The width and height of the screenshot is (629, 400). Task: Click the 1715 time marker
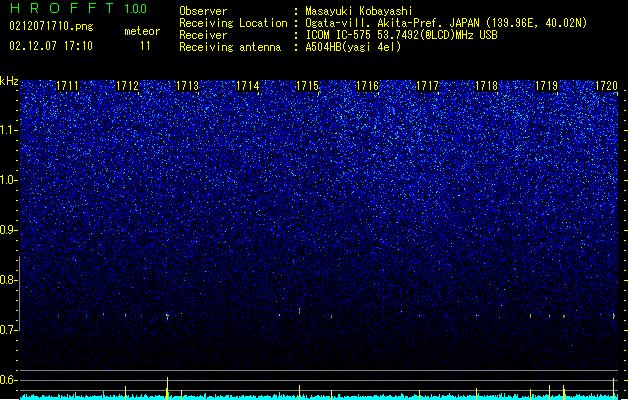[x=307, y=86]
